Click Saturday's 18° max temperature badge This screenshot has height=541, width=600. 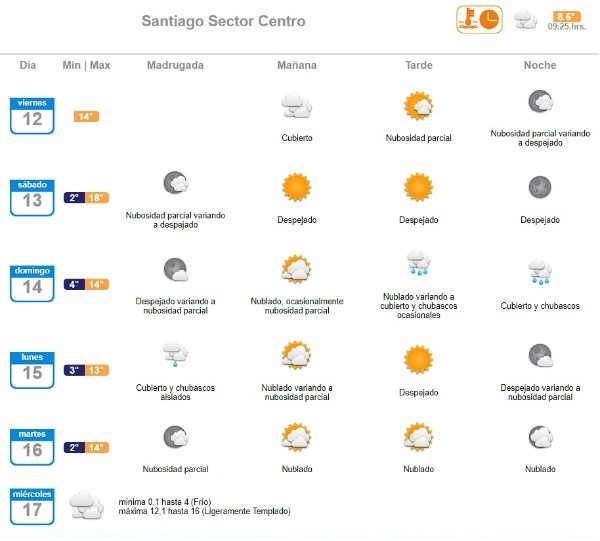98,198
